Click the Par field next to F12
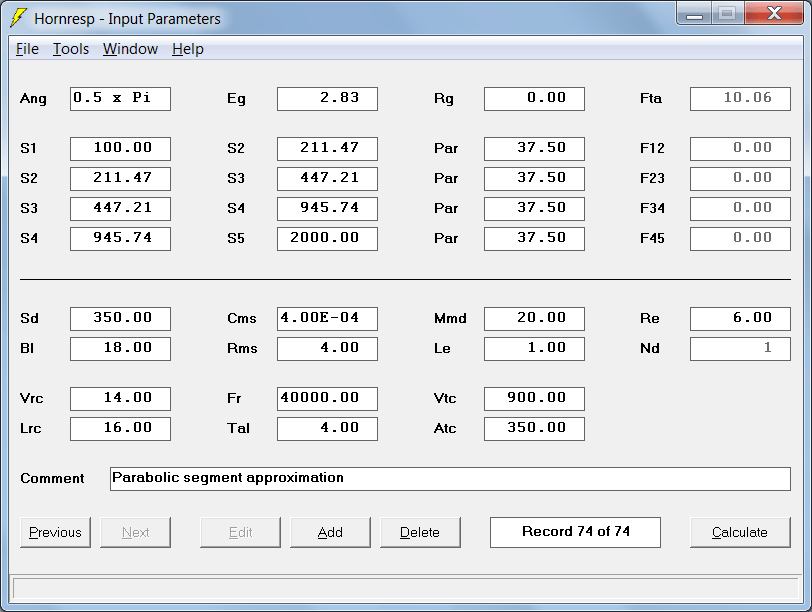 click(x=534, y=149)
